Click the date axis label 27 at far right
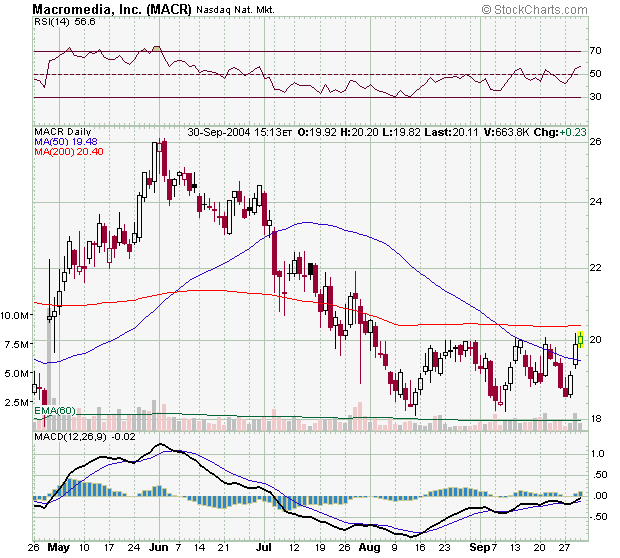The width and height of the screenshot is (620, 558). [x=565, y=547]
